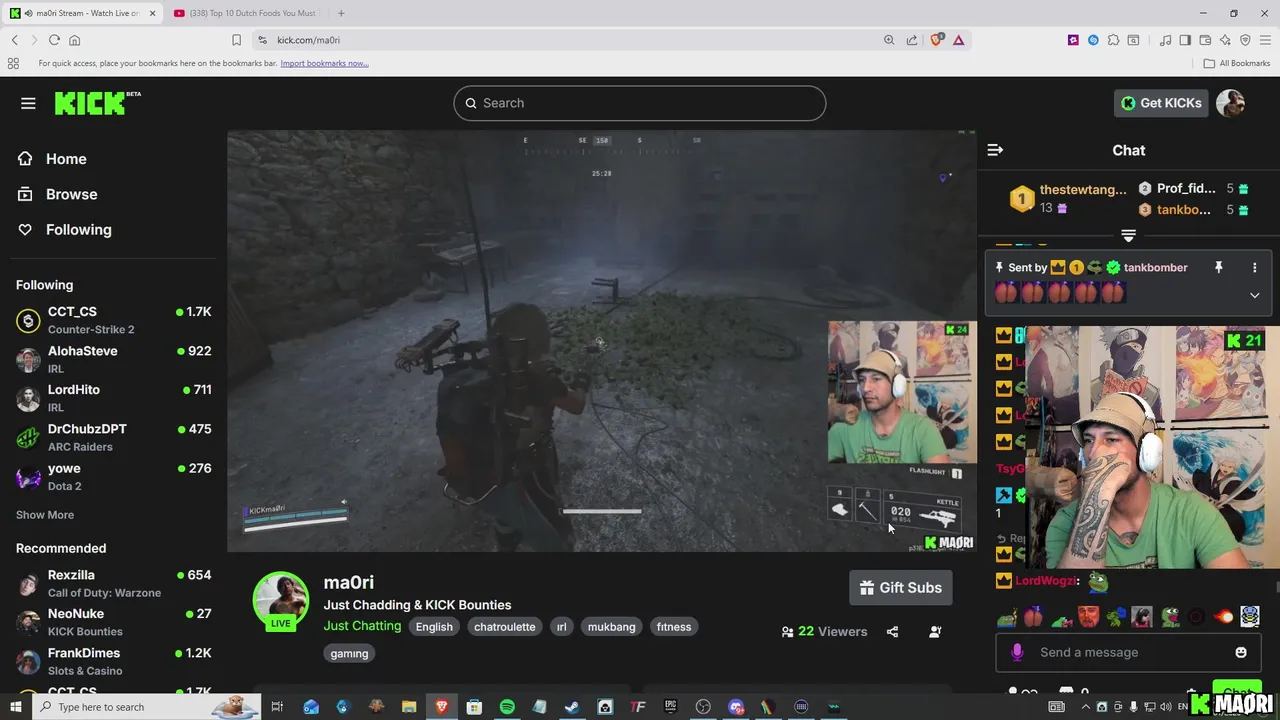The height and width of the screenshot is (720, 1280).
Task: Open Spotify from the taskbar
Action: [x=507, y=707]
